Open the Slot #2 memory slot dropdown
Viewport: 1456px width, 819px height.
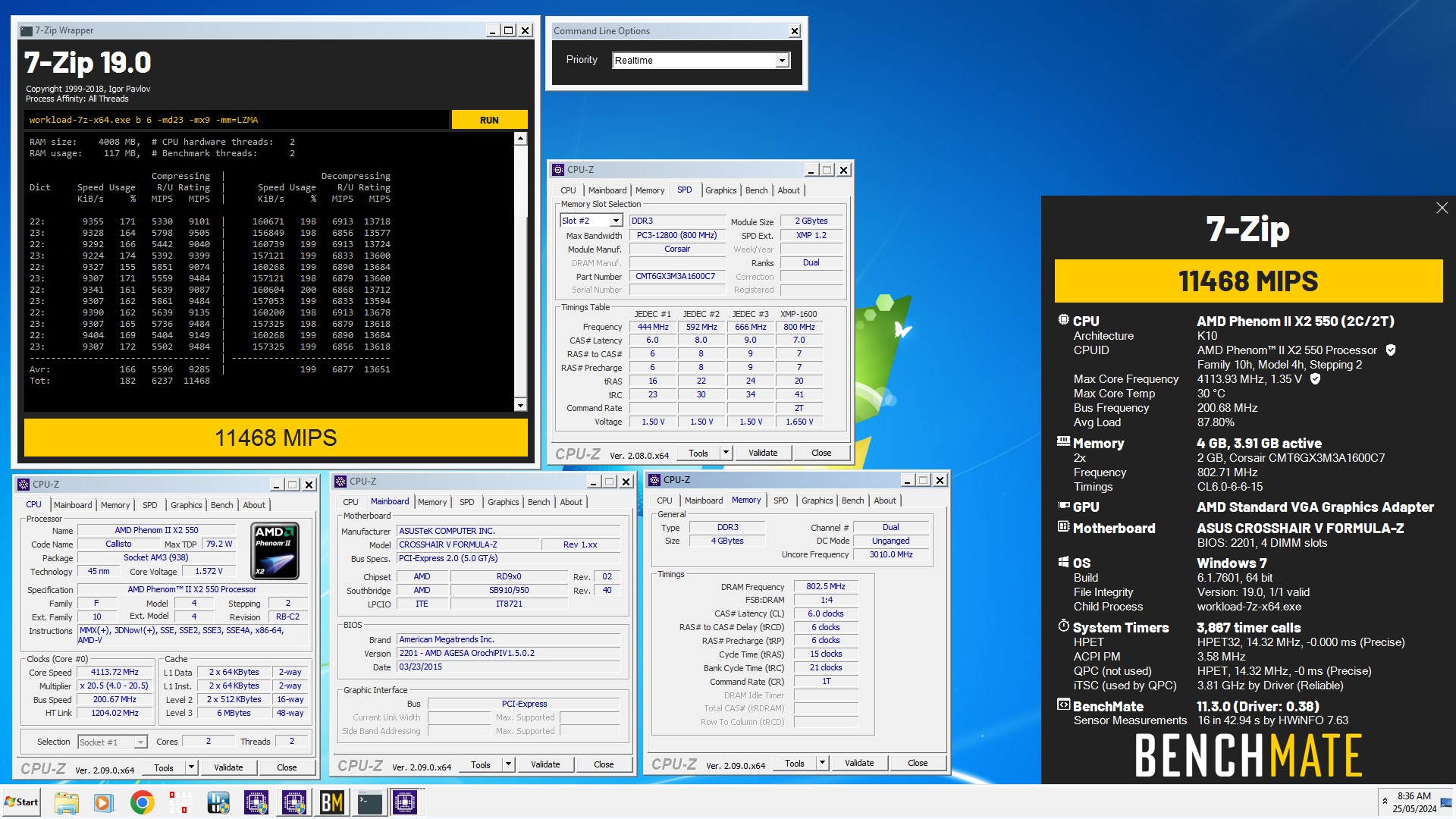pyautogui.click(x=616, y=221)
